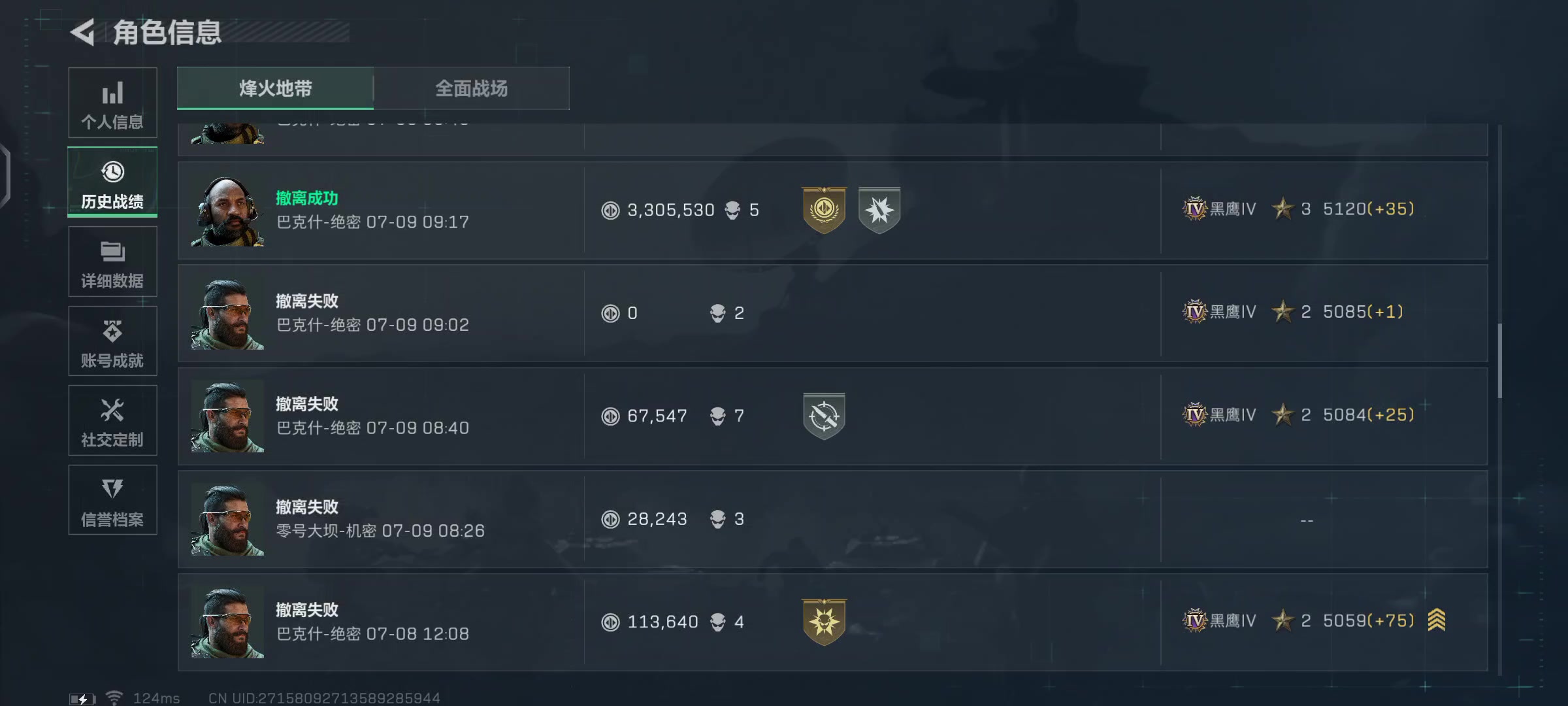Click operator portrait in 08:40 match
This screenshot has height=706, width=1568.
(x=227, y=416)
